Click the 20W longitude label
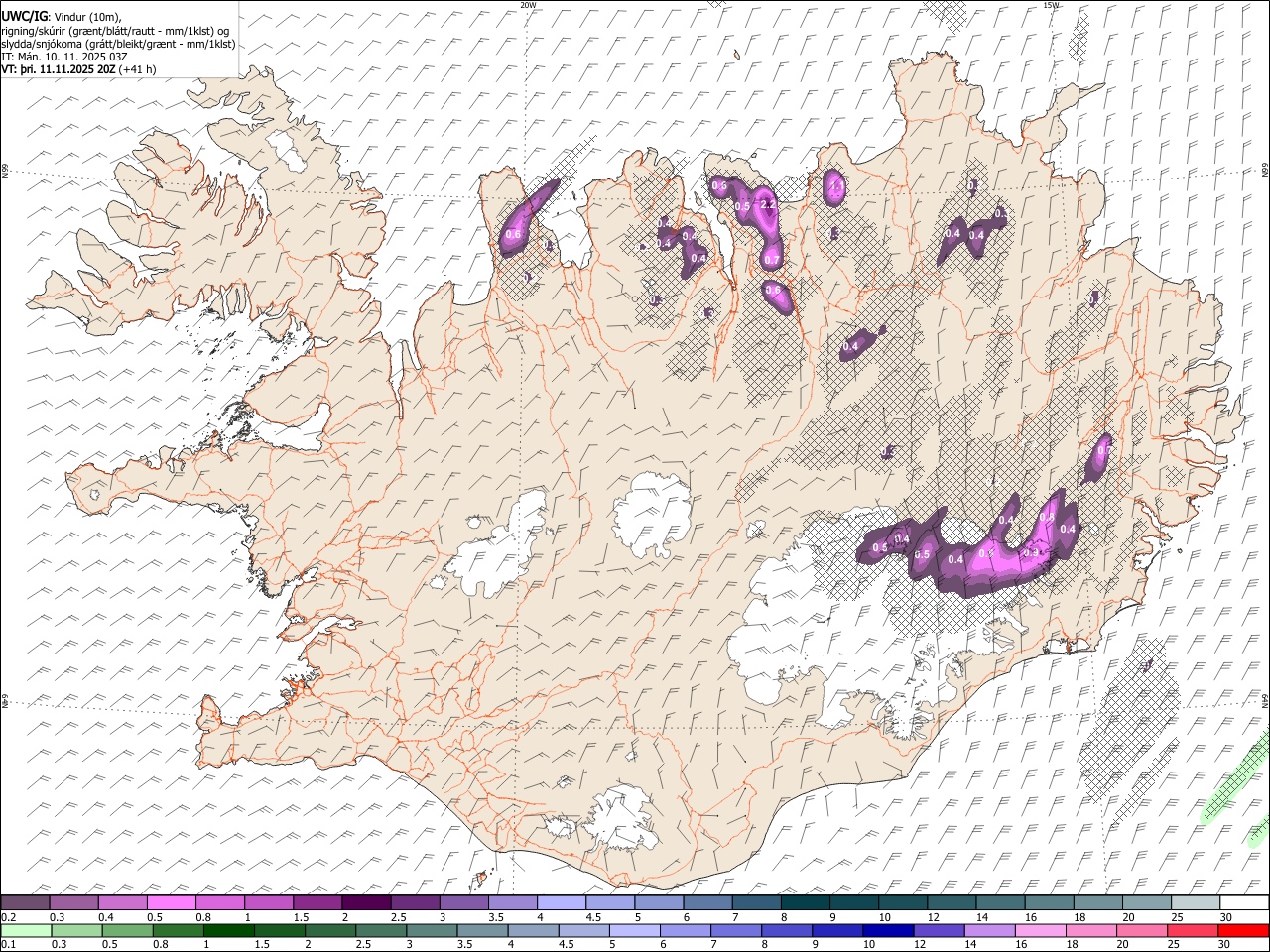Screen dimensions: 1270x952 tap(528, 5)
